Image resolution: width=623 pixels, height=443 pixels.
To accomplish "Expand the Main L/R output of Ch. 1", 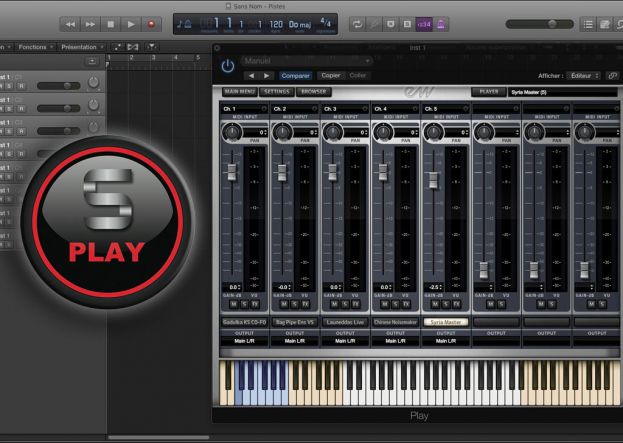I will click(245, 341).
